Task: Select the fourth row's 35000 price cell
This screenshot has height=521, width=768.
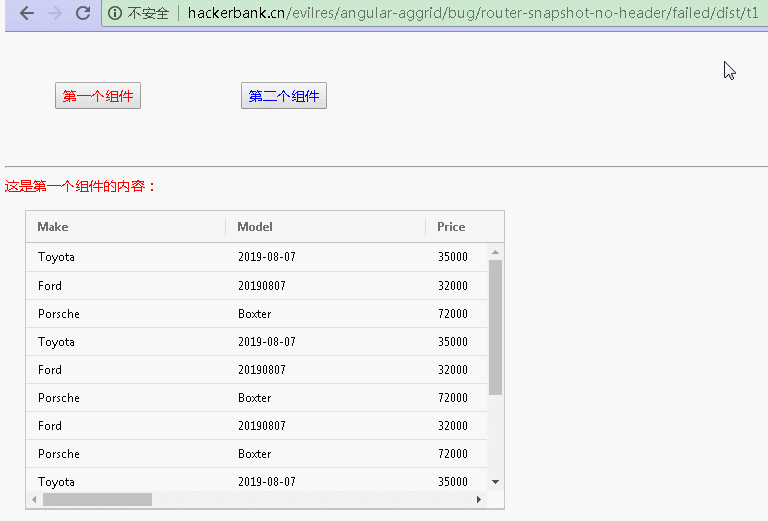Action: 456,341
